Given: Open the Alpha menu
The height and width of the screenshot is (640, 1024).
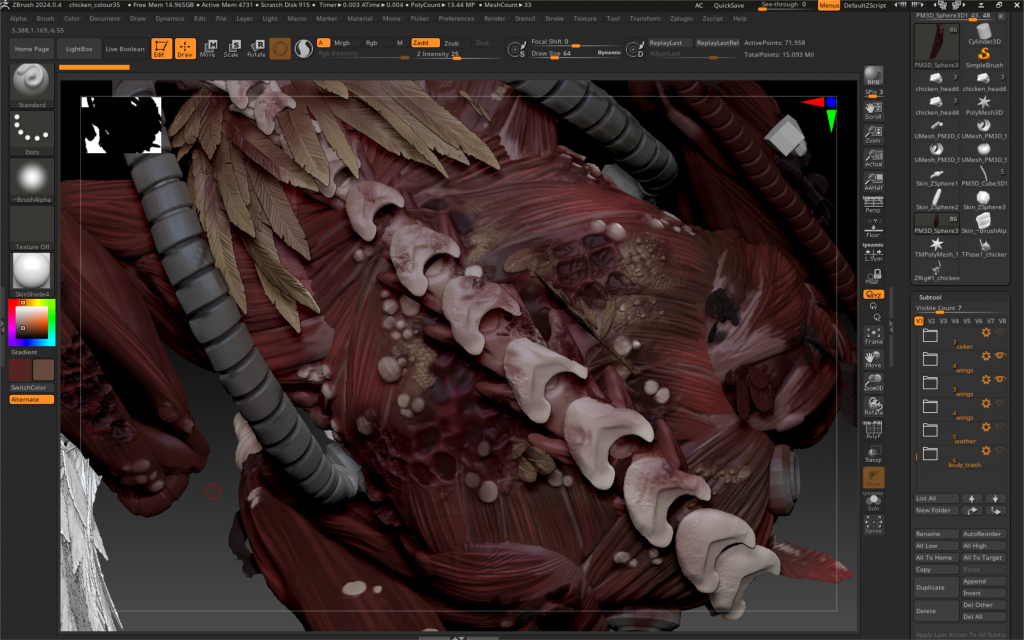Looking at the screenshot, I should (18, 18).
